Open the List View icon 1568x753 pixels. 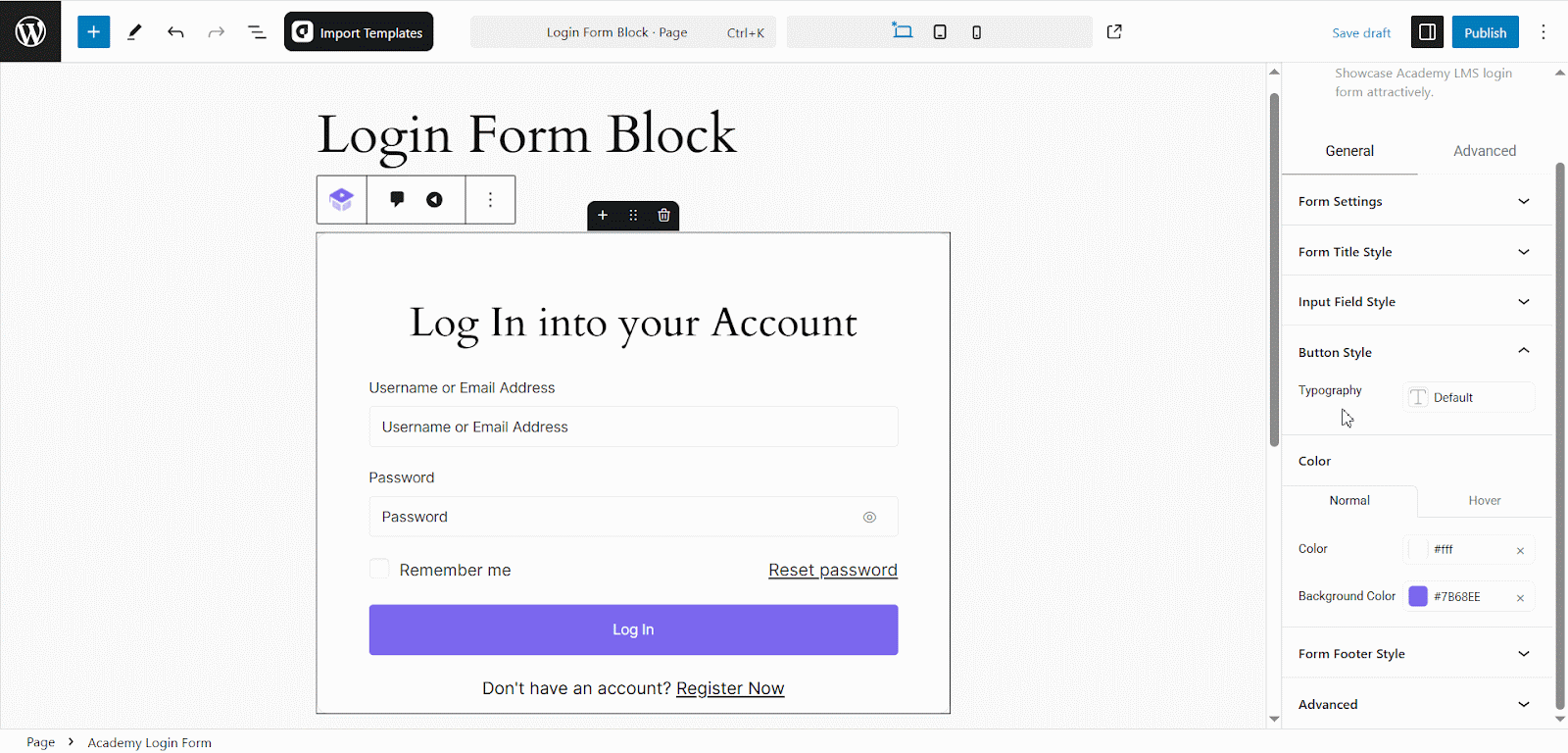click(256, 31)
